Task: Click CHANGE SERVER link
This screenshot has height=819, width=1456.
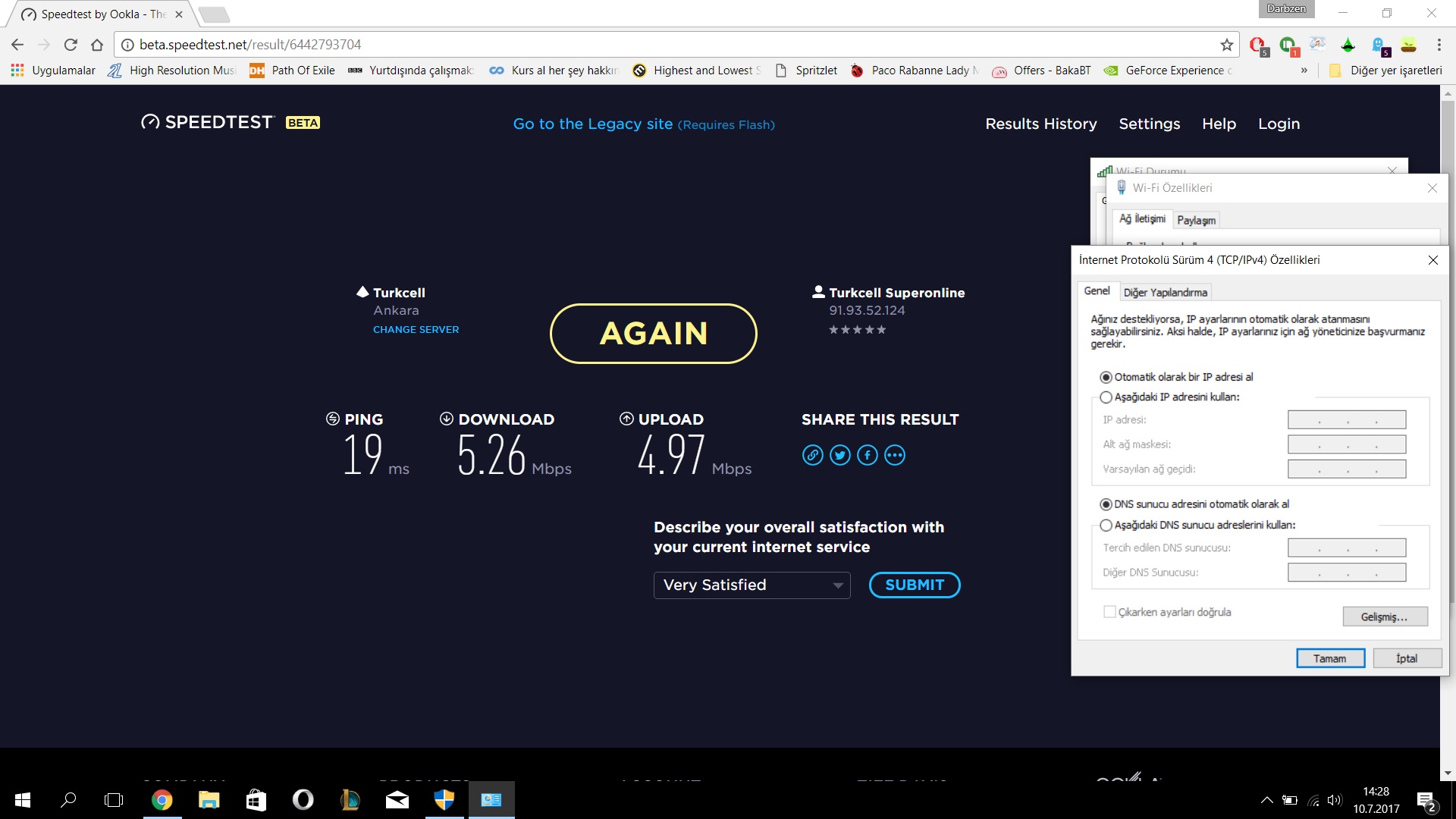Action: click(x=416, y=329)
